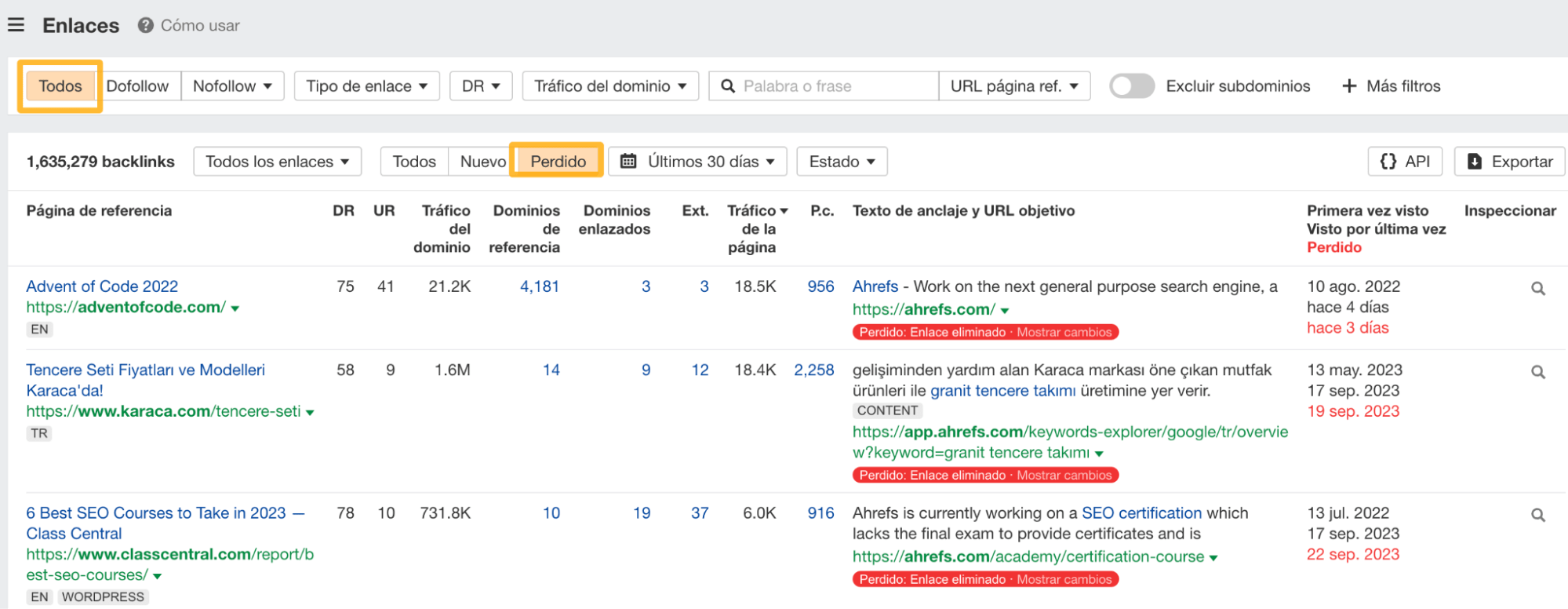Click the UR column header
Viewport: 1568px width, 609px height.
tap(384, 210)
